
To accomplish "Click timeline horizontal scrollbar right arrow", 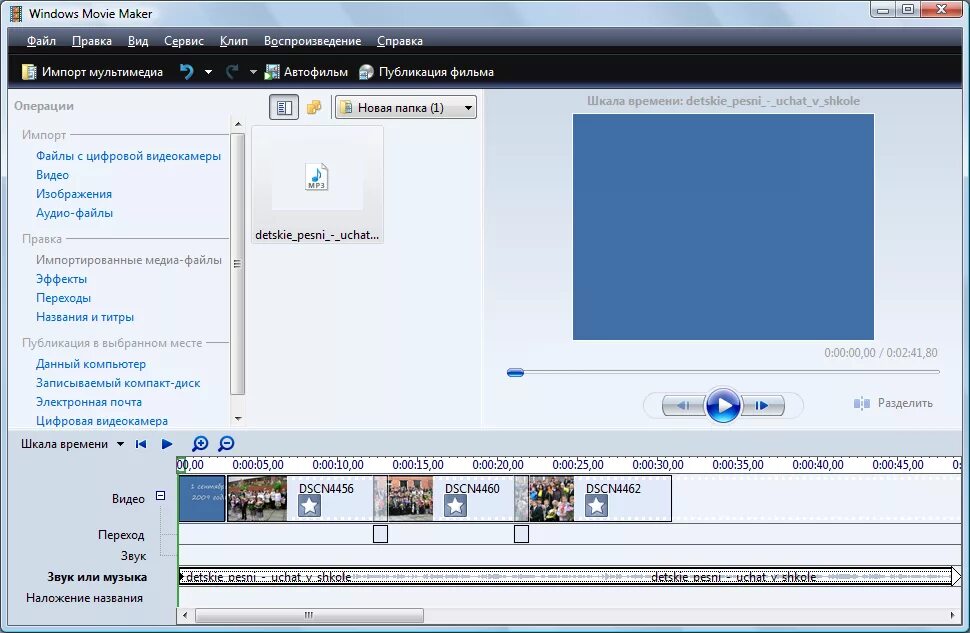I will click(x=953, y=616).
